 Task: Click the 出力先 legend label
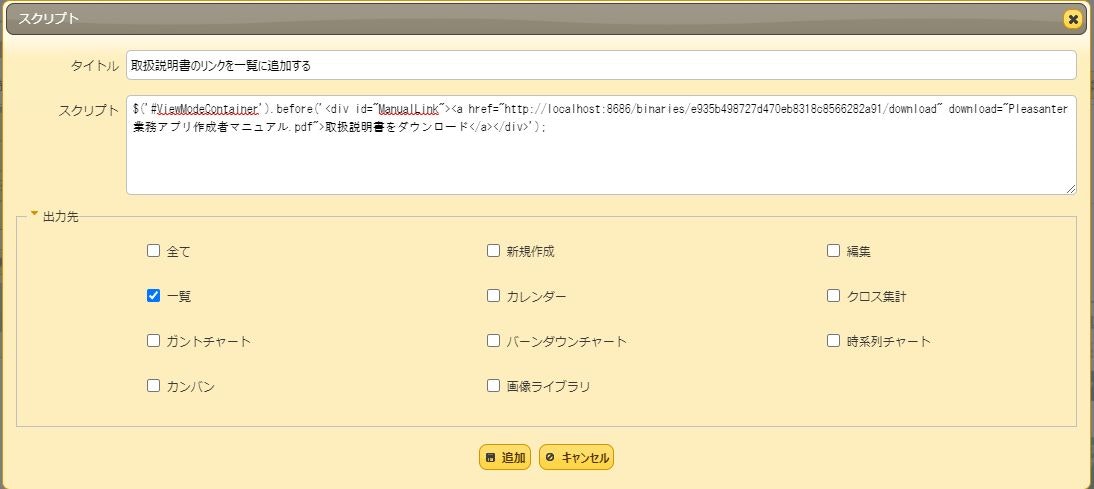coord(61,217)
